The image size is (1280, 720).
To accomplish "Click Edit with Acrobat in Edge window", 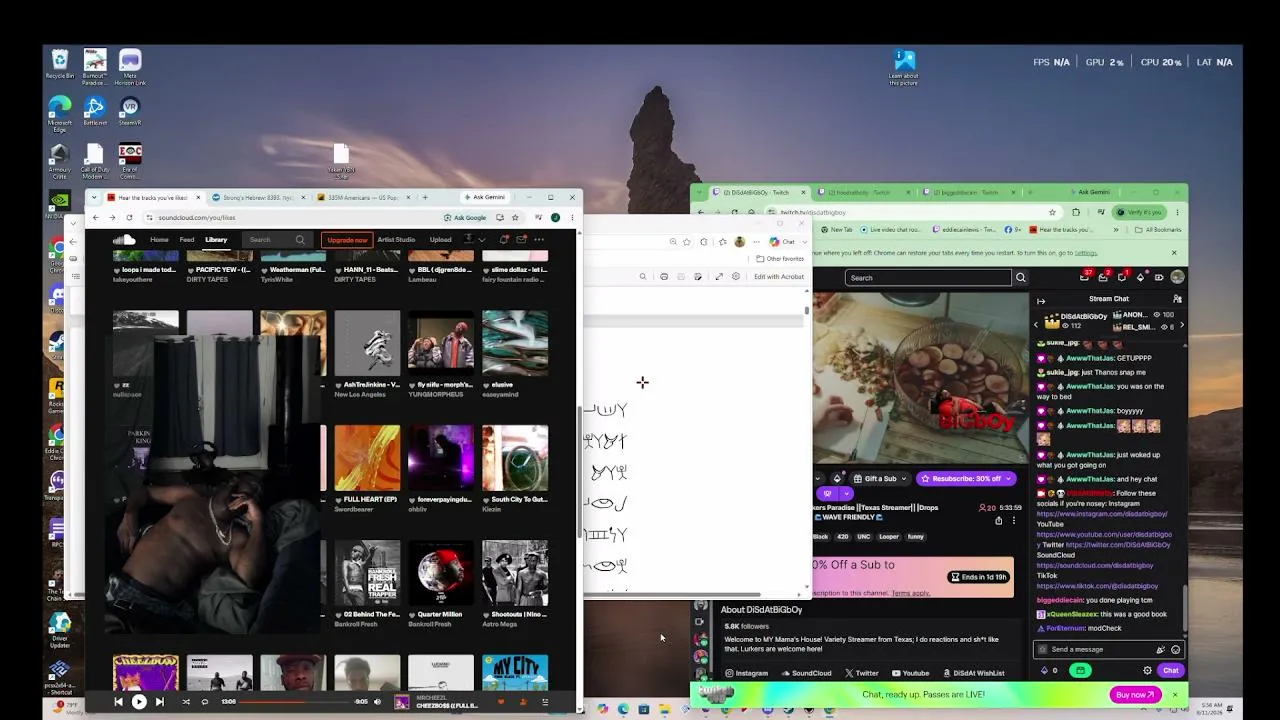I will click(x=778, y=277).
